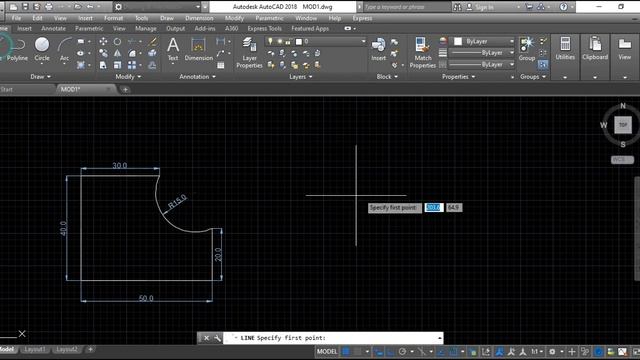Toggle layer 0 freeze sun icon
Screen dimensions: 640x360
pos(279,41)
